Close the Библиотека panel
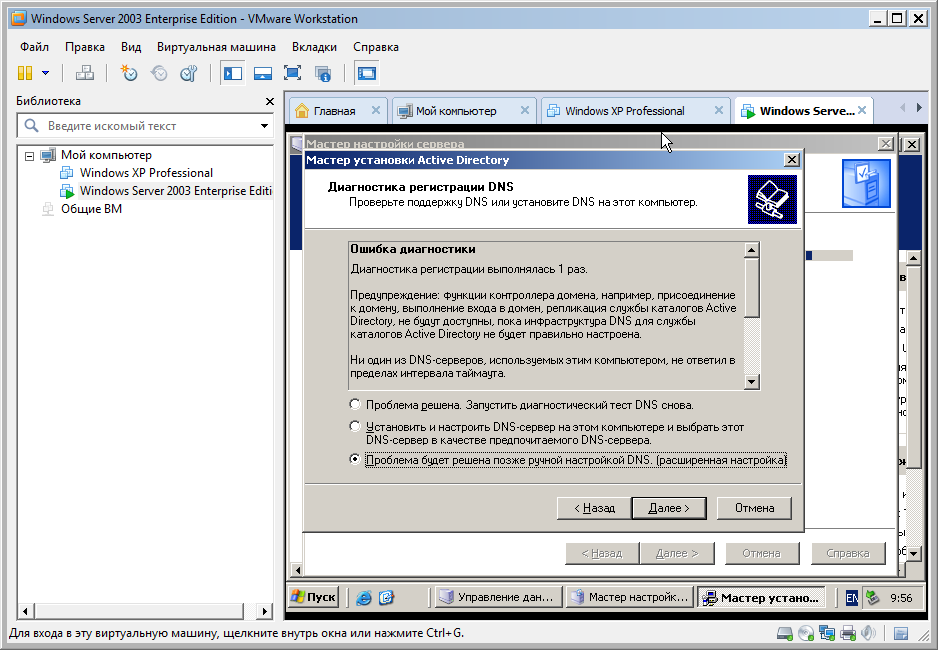938x650 pixels. (270, 102)
